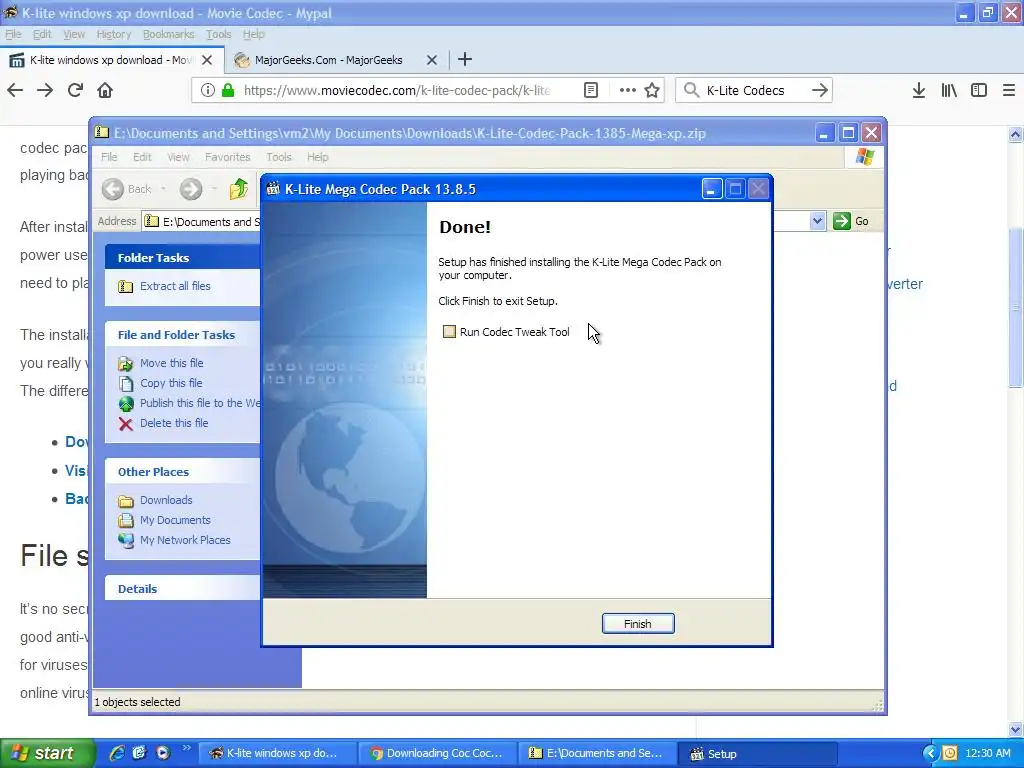This screenshot has width=1024, height=768.
Task: Click the Finish button in setup
Action: point(638,624)
